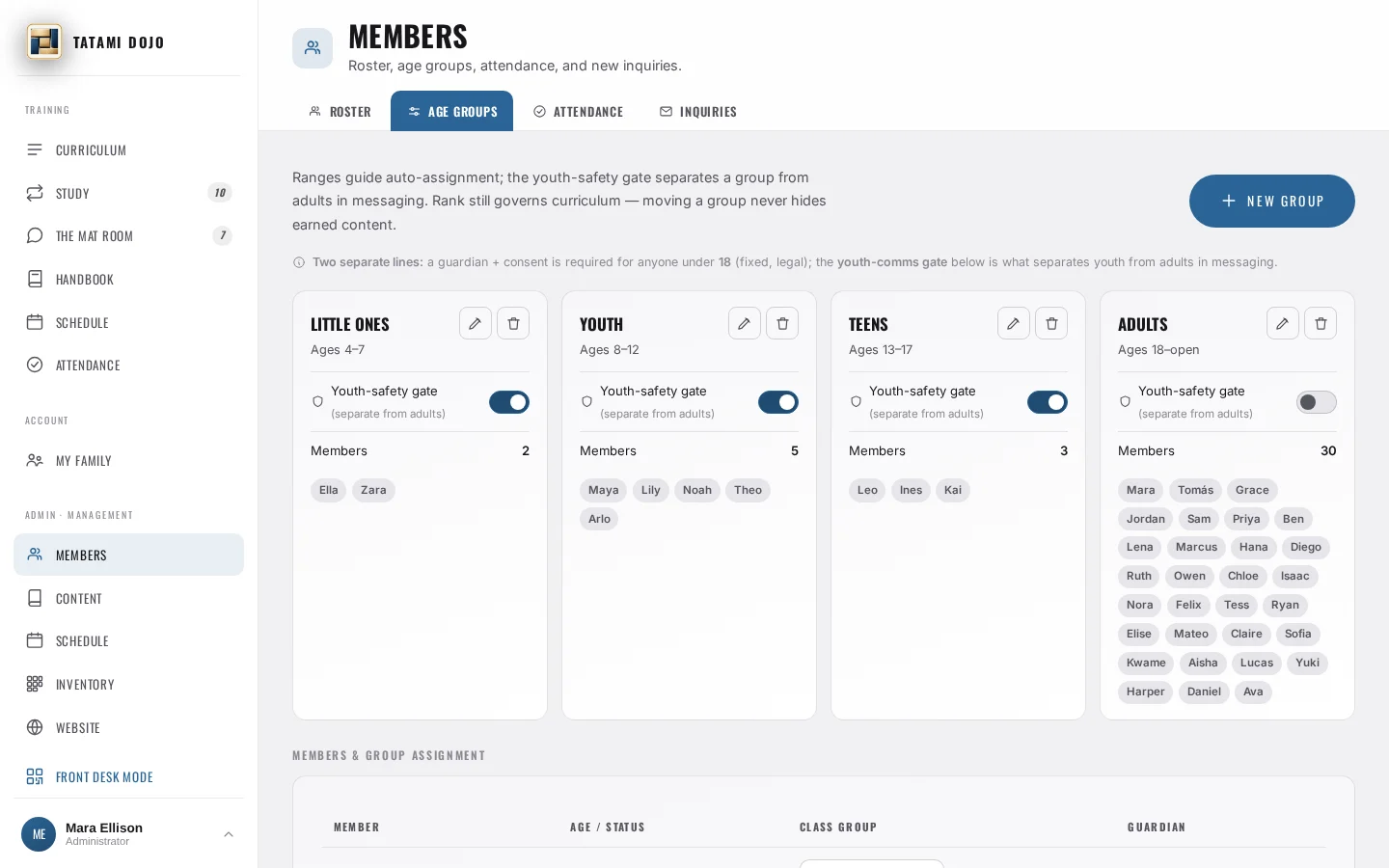Screen dimensions: 1389x868
Task: Click the Mara Ellison ME avatar
Action: pyautogui.click(x=39, y=834)
